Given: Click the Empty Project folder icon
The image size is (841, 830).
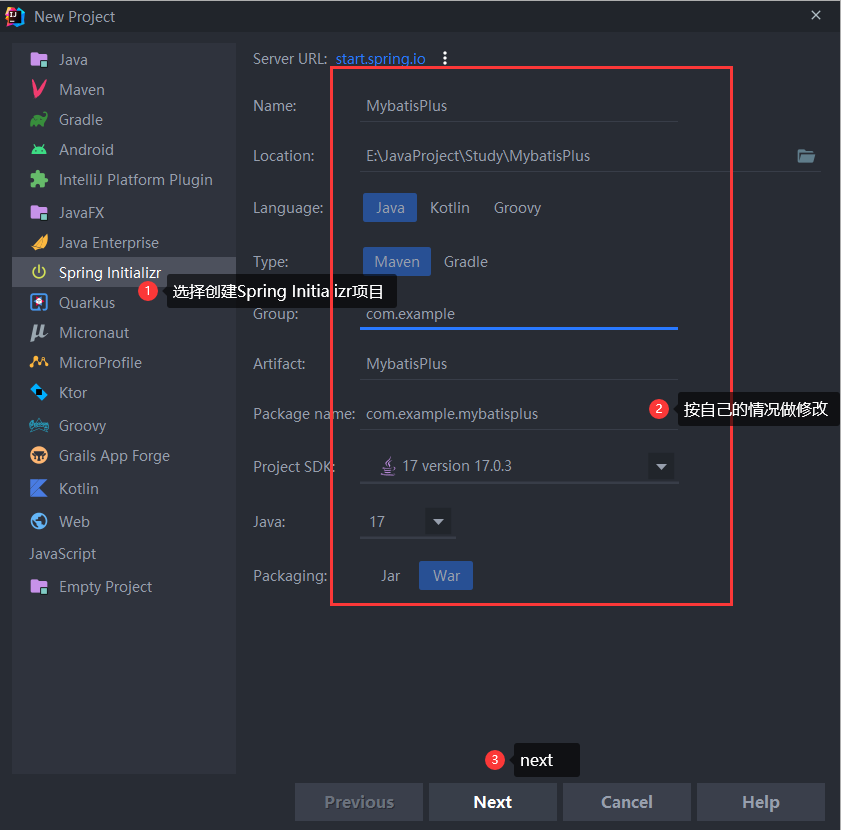Looking at the screenshot, I should 39,586.
